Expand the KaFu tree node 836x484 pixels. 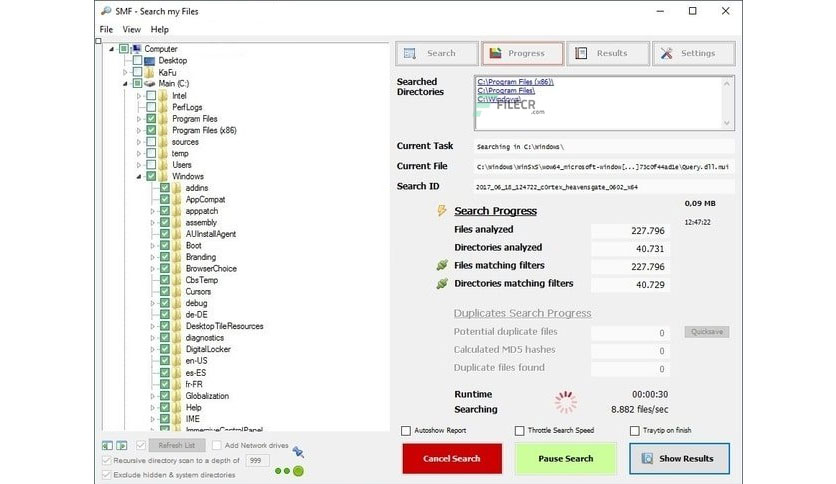[125, 72]
